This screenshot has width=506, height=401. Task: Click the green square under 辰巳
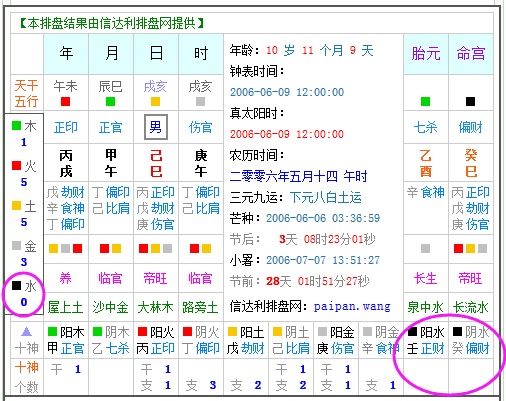coord(111,101)
